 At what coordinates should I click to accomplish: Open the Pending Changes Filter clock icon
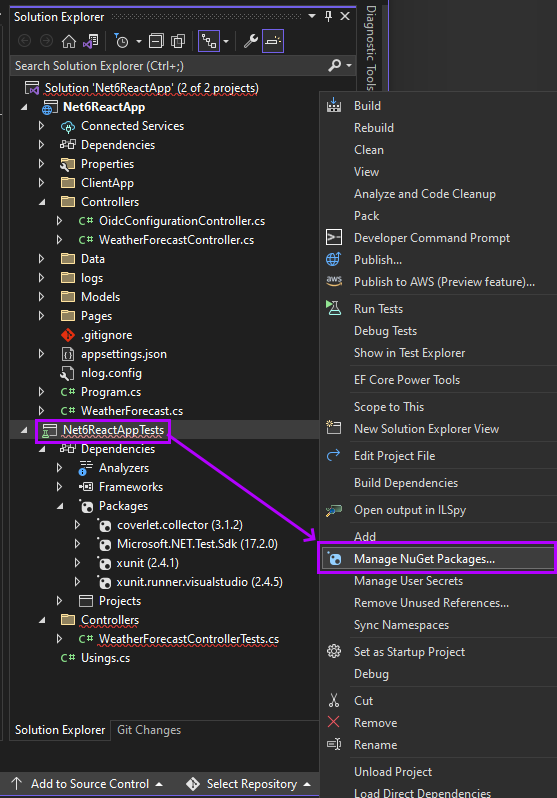(121, 41)
